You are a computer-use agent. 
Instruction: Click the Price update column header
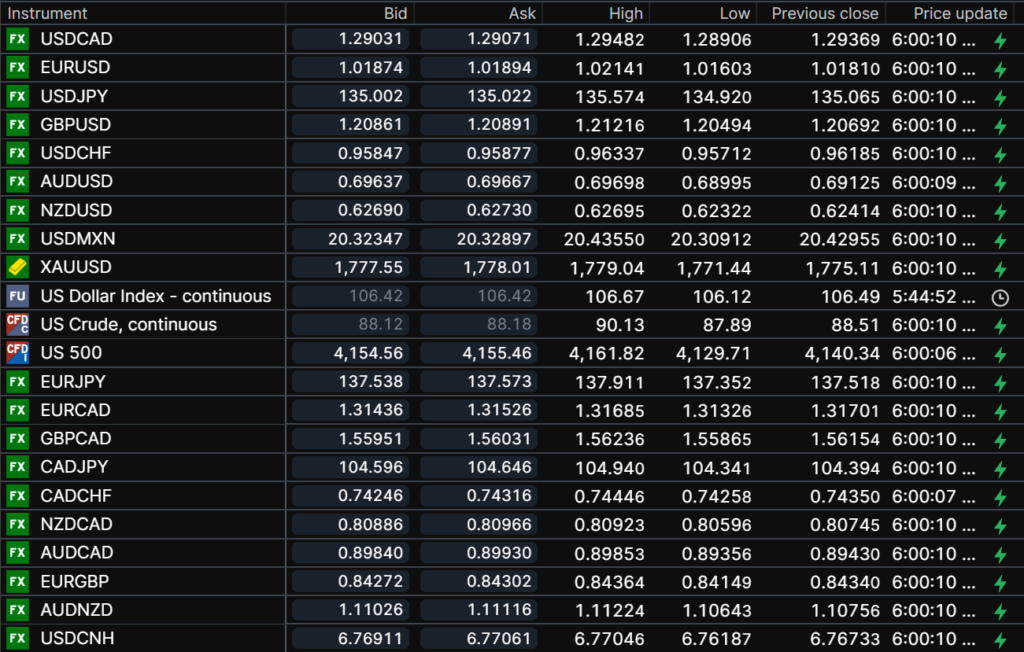pos(960,13)
